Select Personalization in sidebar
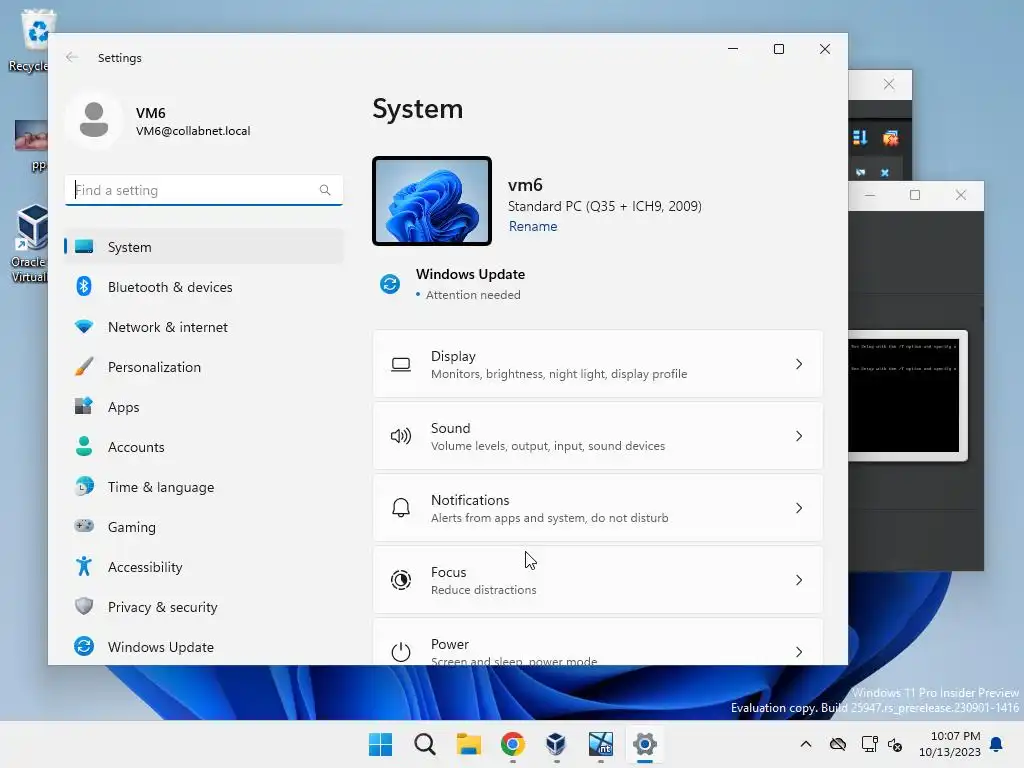Viewport: 1024px width, 768px height. pyautogui.click(x=204, y=367)
